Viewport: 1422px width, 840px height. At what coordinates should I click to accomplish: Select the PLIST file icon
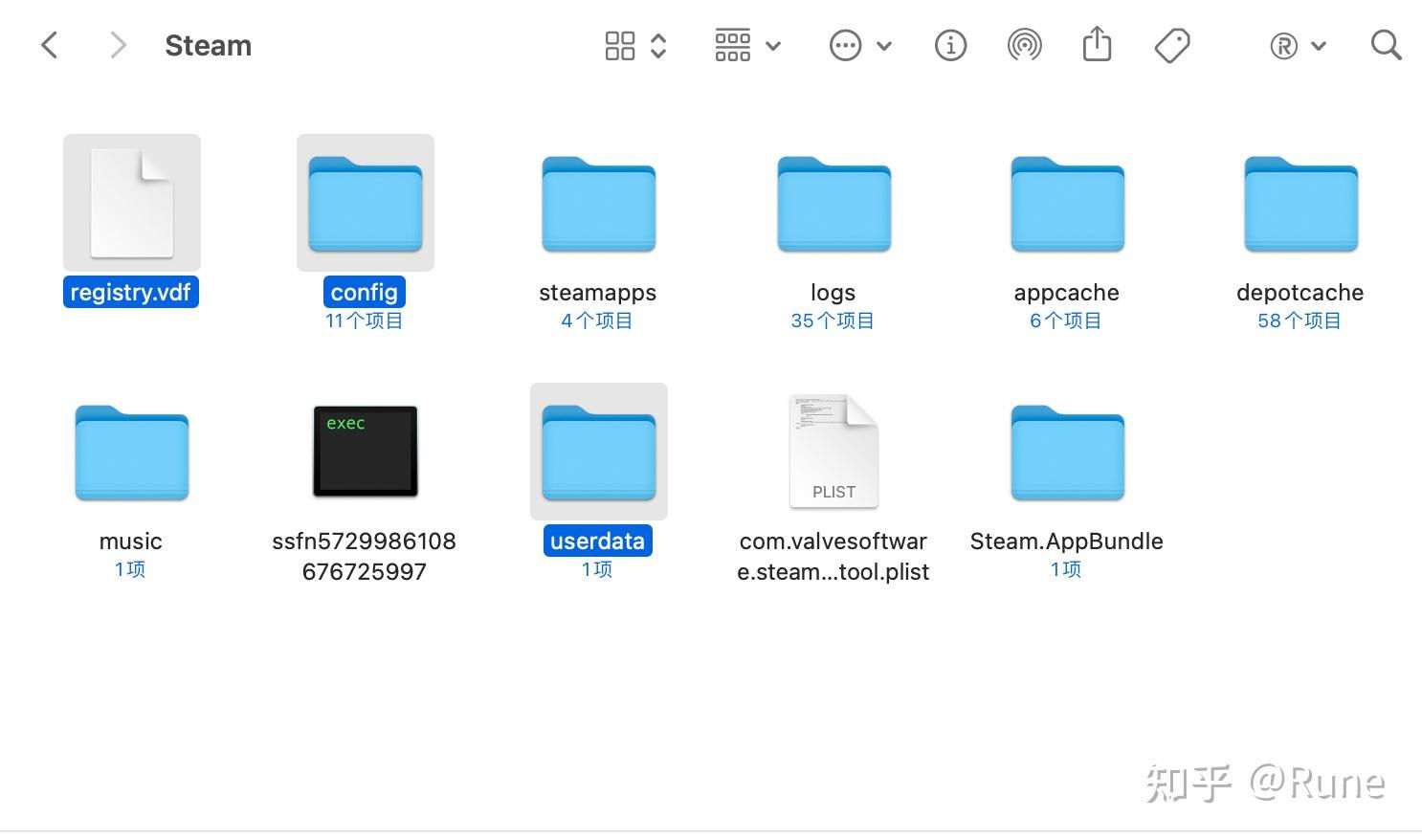833,451
